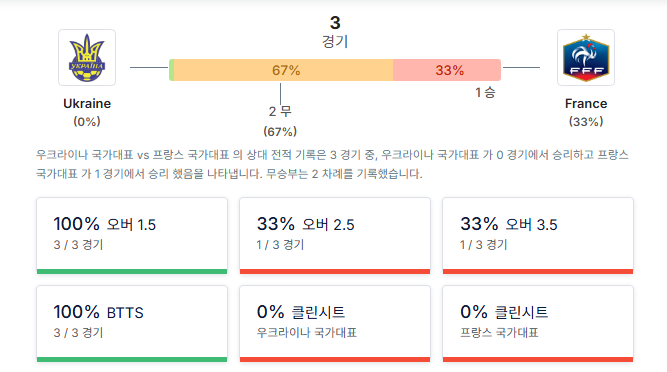Image resolution: width=667 pixels, height=372 pixels.
Task: Click the (67%) label under draws
Action: click(280, 131)
